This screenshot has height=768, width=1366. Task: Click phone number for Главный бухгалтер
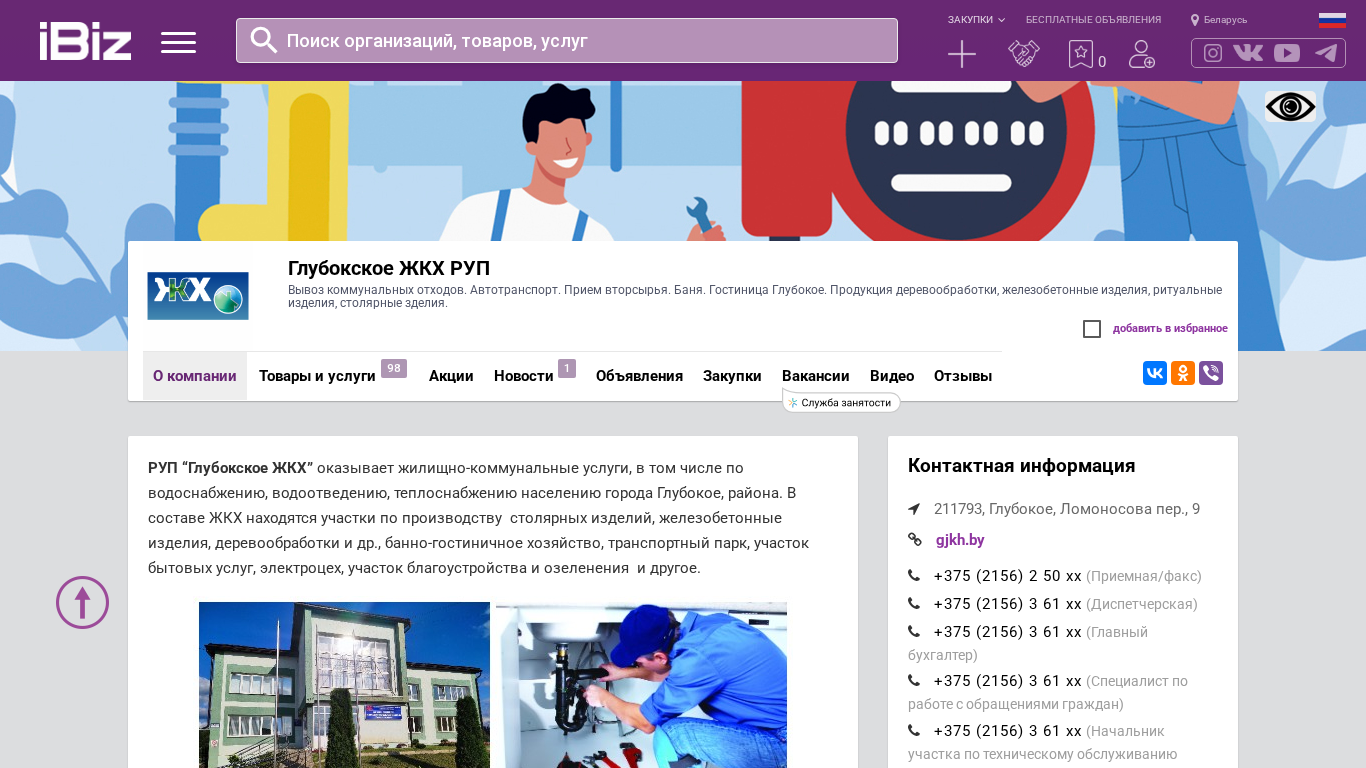pyautogui.click(x=1008, y=632)
